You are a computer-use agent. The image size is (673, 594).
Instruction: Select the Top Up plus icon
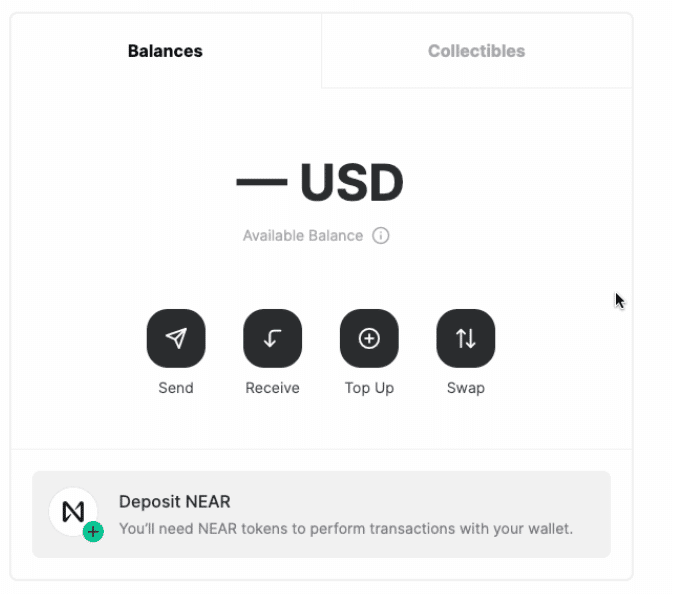(369, 339)
